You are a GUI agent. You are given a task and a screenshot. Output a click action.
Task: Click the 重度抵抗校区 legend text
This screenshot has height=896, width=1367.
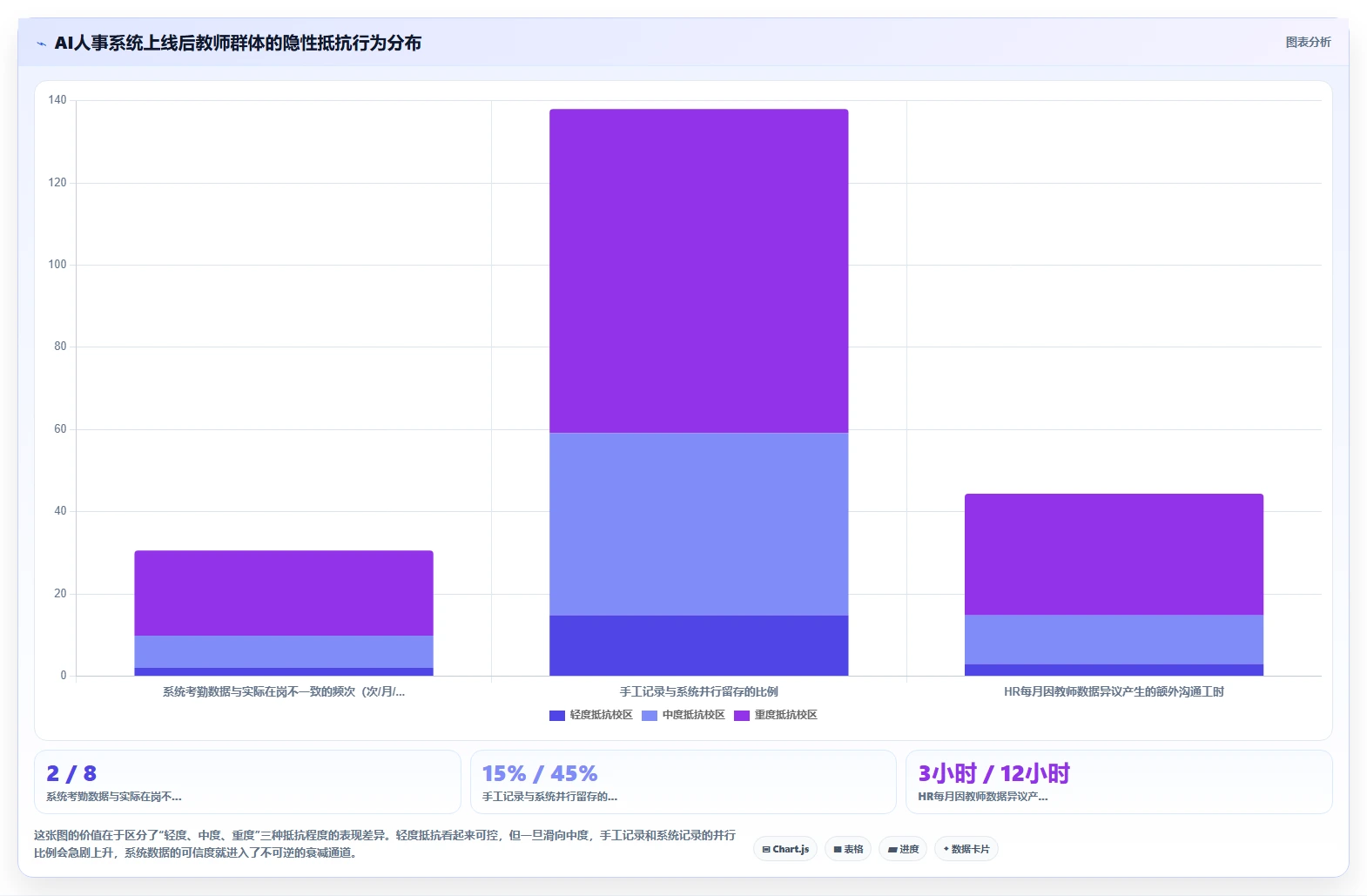(x=786, y=715)
